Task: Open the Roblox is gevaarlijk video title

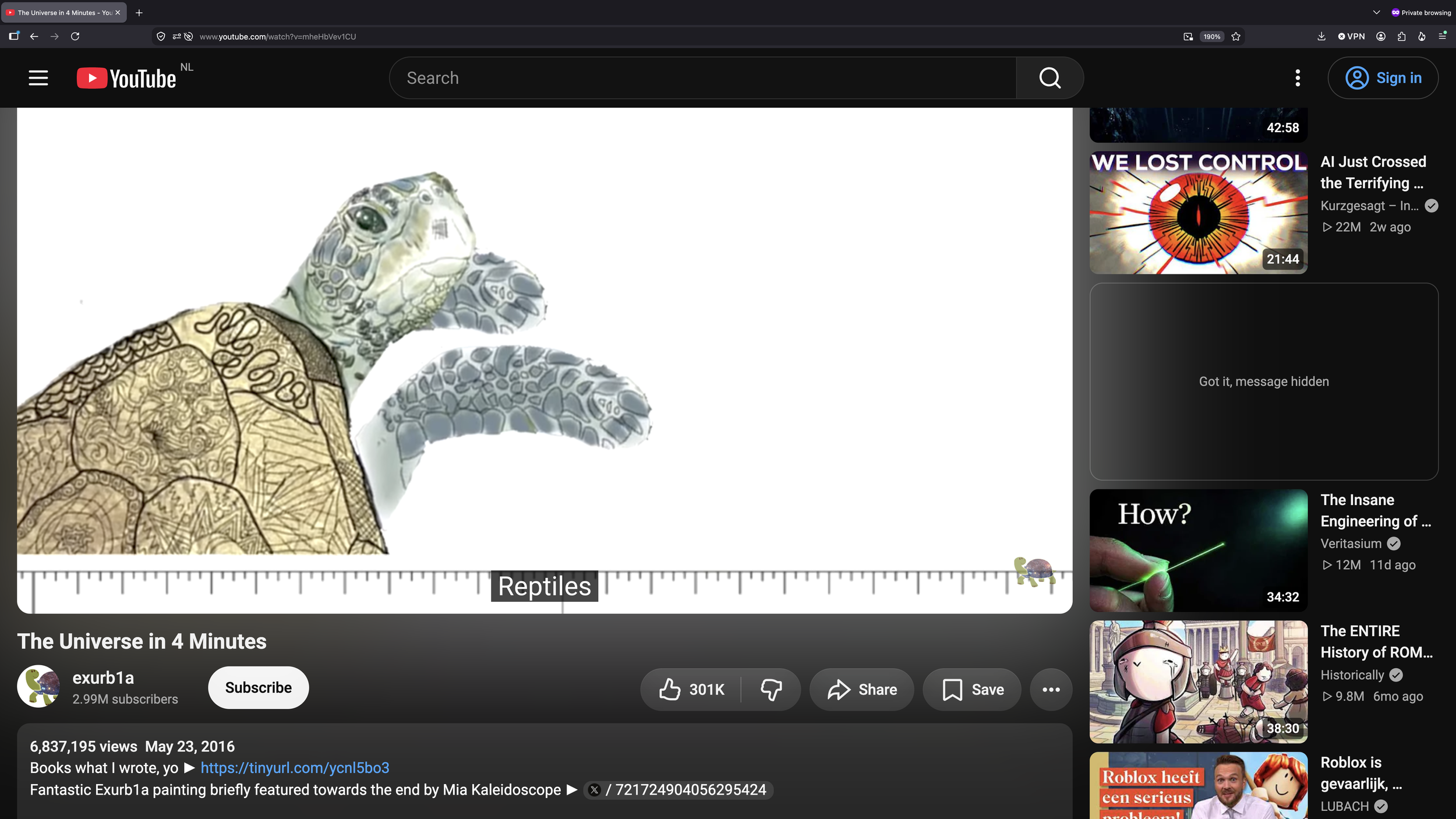Action: point(1361,773)
